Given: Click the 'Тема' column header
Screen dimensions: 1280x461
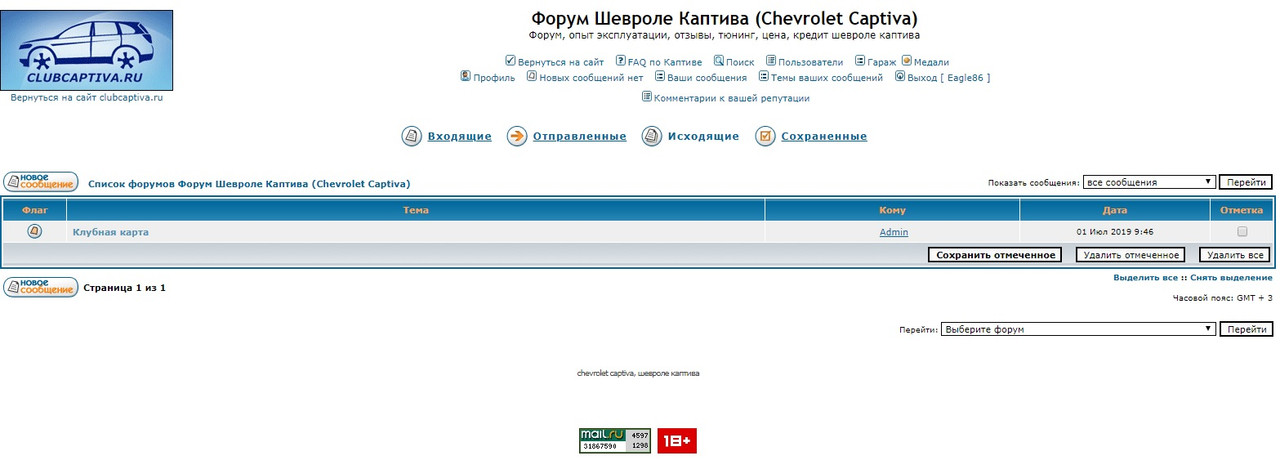Looking at the screenshot, I should click(416, 210).
